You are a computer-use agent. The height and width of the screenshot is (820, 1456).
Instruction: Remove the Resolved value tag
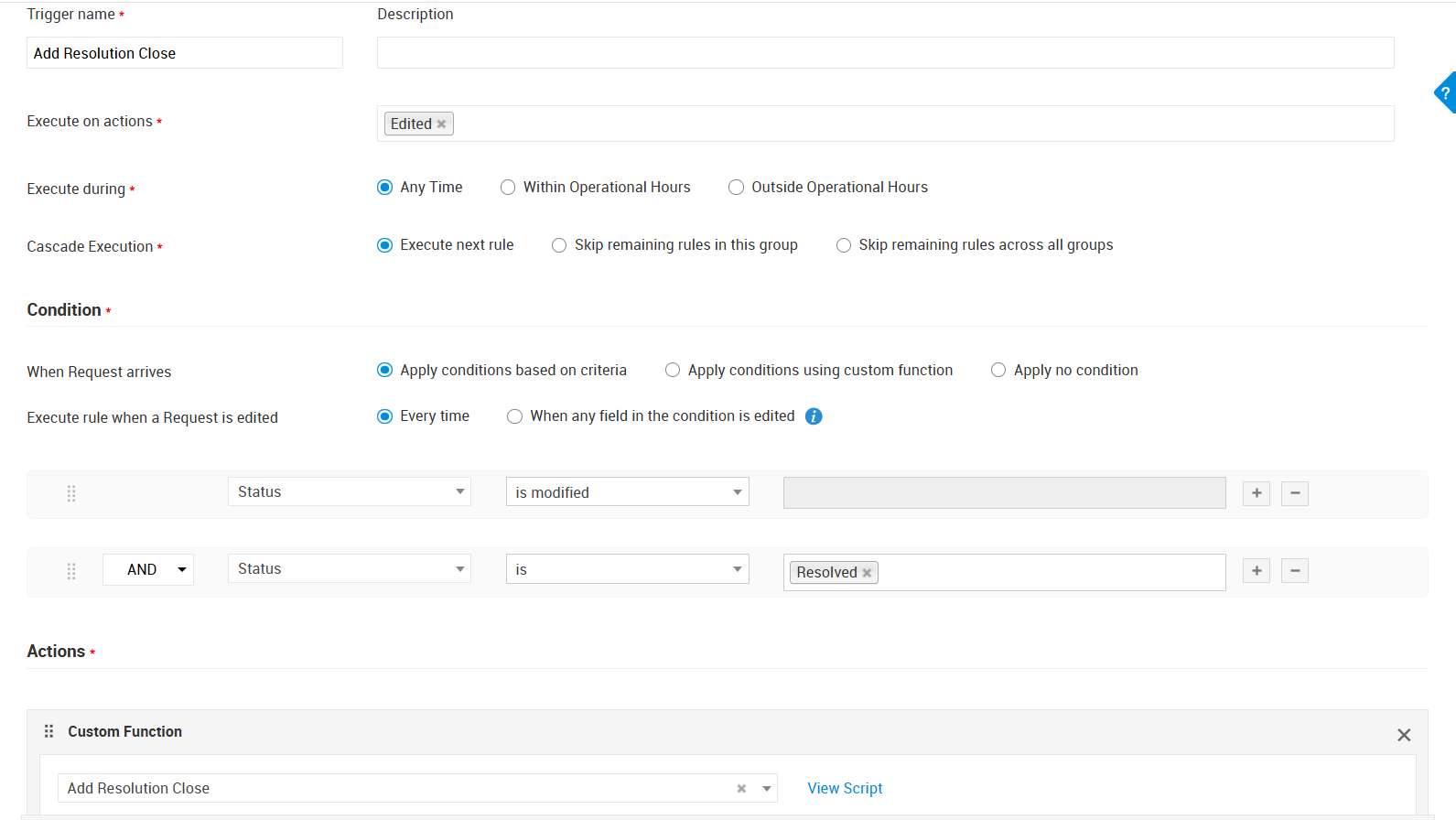tap(867, 573)
